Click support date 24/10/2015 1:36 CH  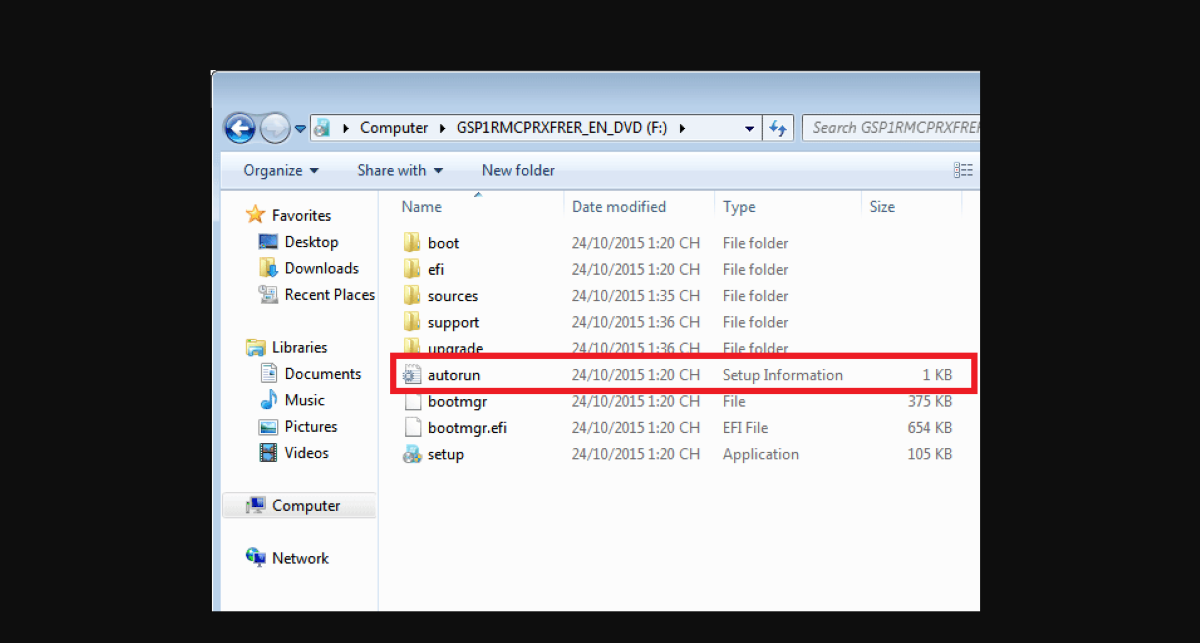[x=636, y=322]
